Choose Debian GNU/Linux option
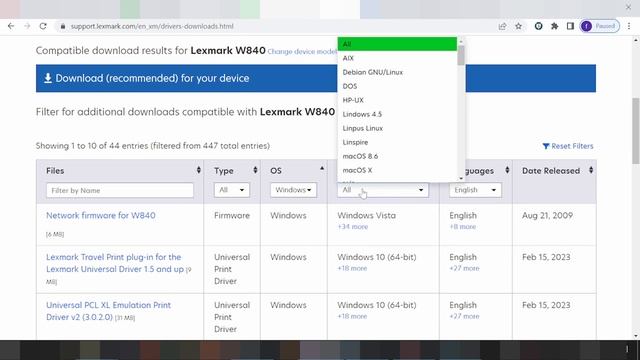This screenshot has height=360, width=640. pyautogui.click(x=397, y=72)
